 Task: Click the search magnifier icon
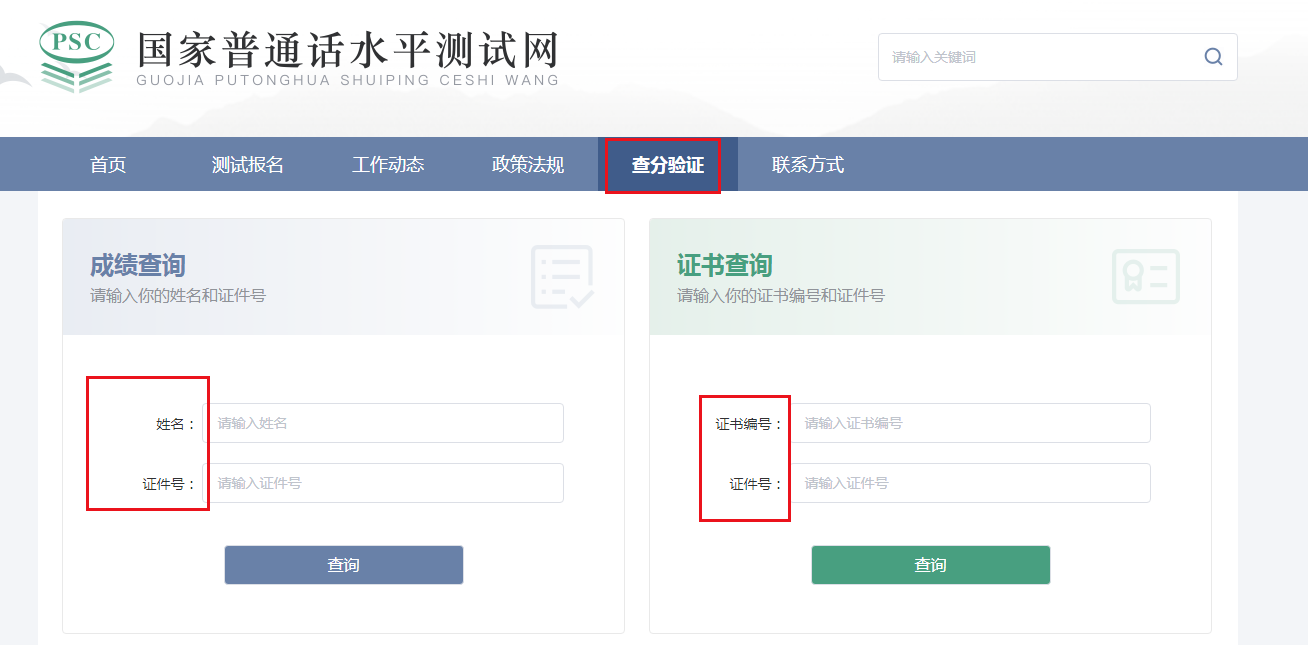[1213, 56]
